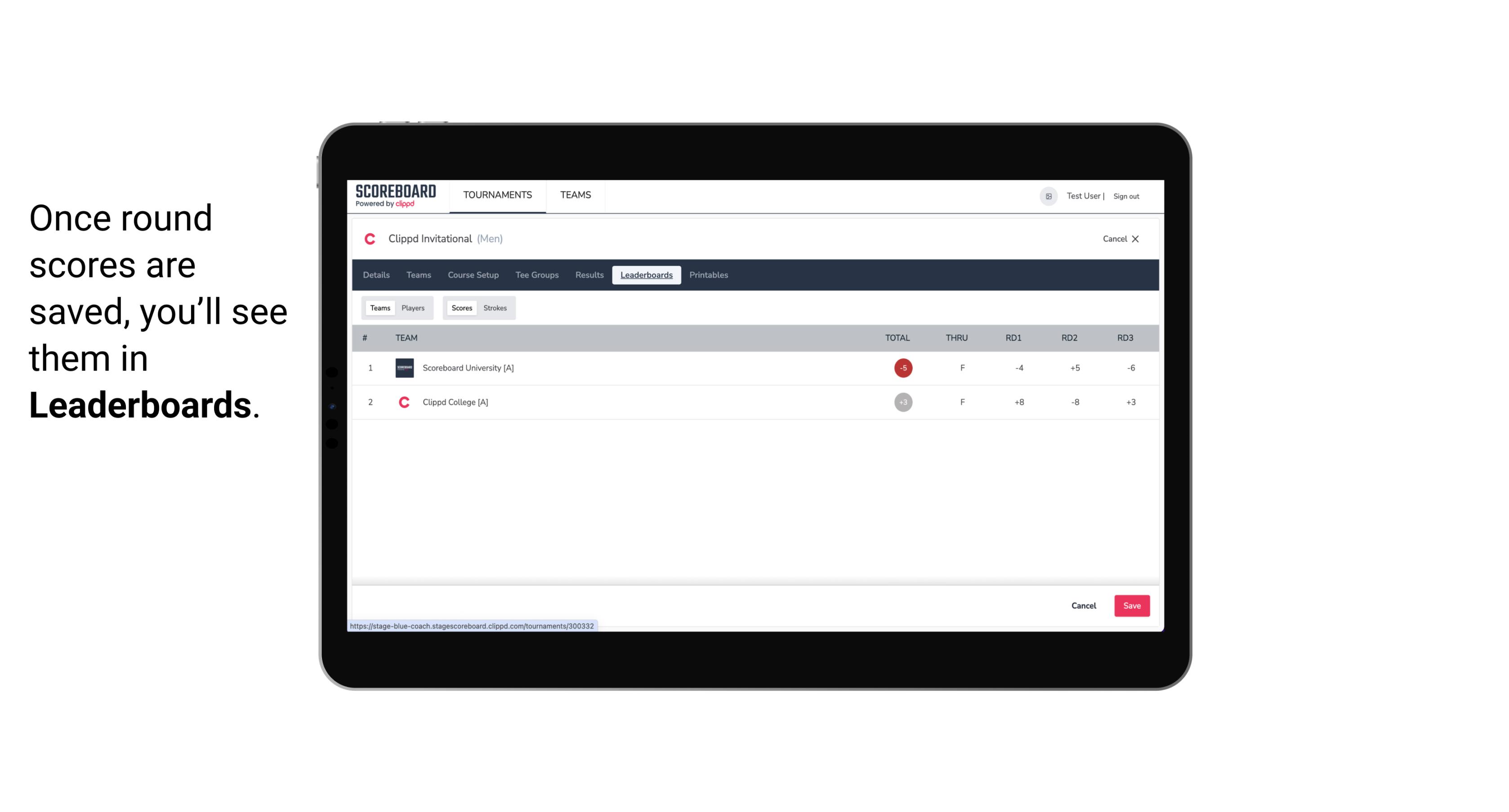This screenshot has width=1509, height=812.
Task: Click the Save button
Action: [1130, 605]
